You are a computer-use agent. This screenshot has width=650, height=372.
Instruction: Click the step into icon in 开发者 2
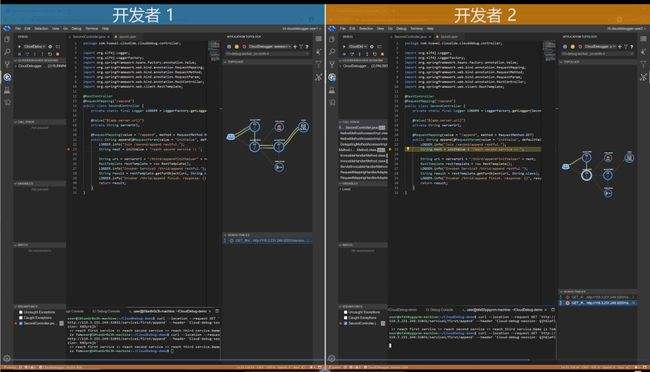click(359, 54)
